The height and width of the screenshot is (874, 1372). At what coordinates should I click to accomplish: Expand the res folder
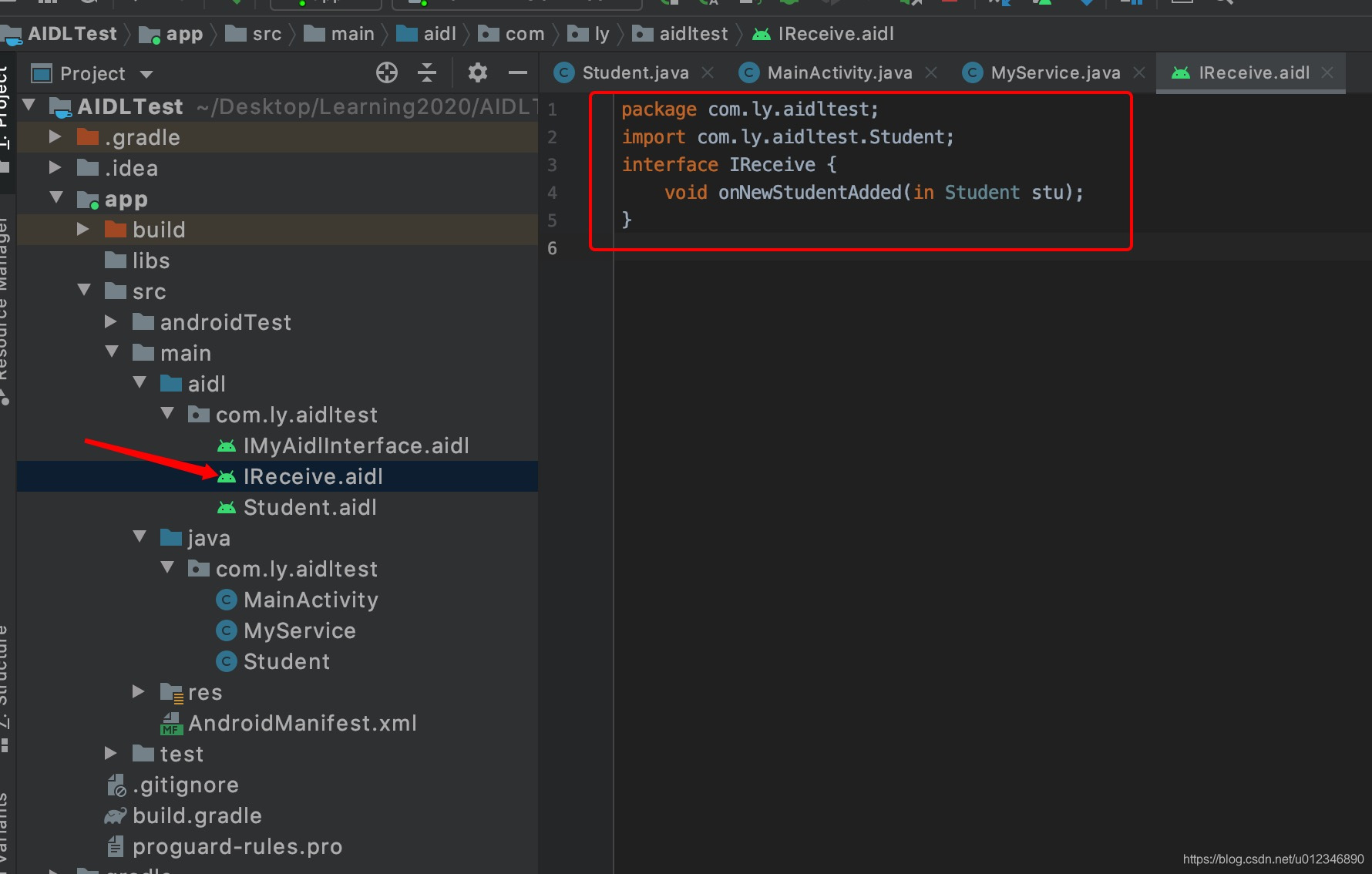[x=138, y=691]
